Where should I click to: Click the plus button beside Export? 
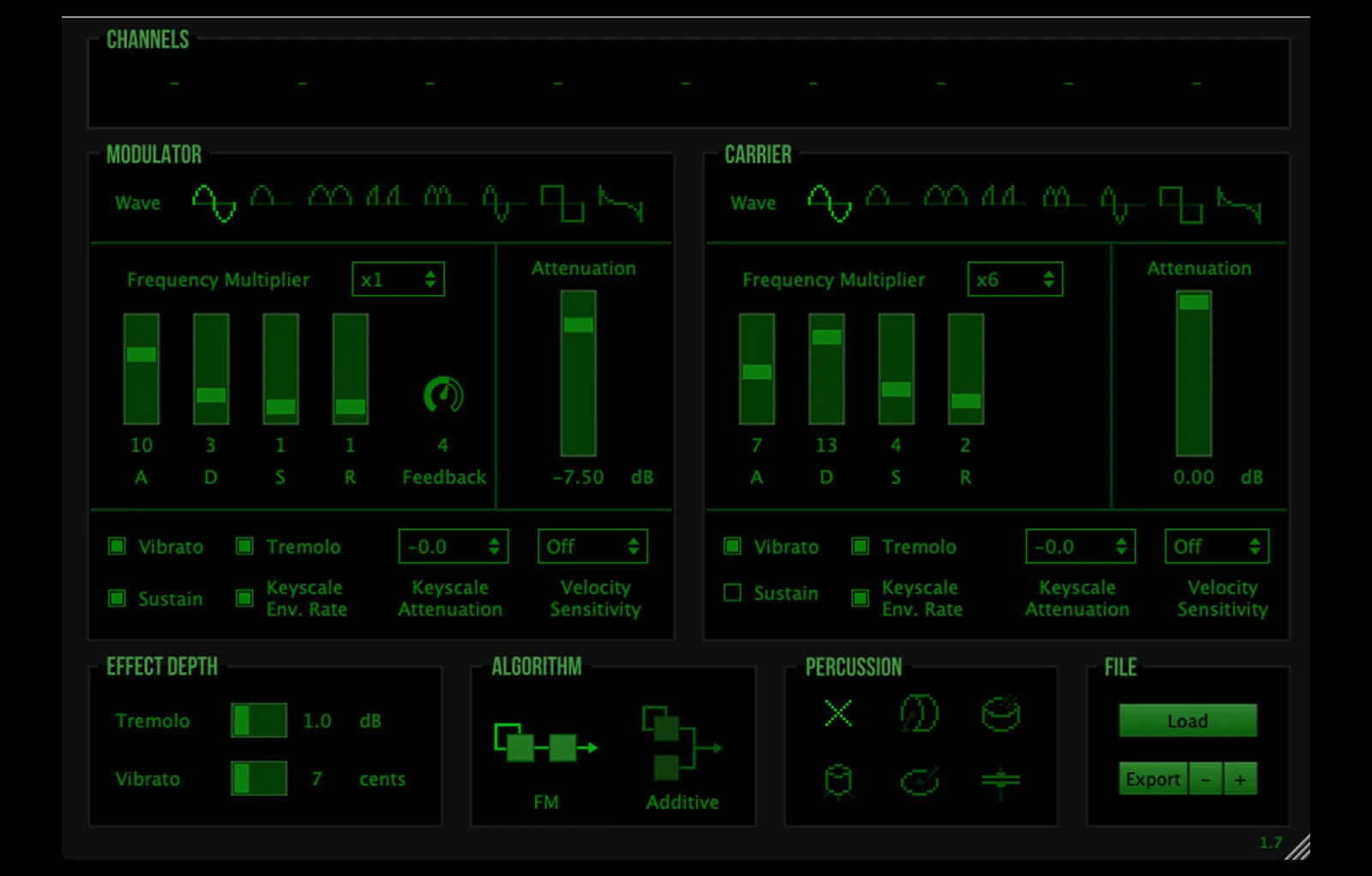point(1240,778)
